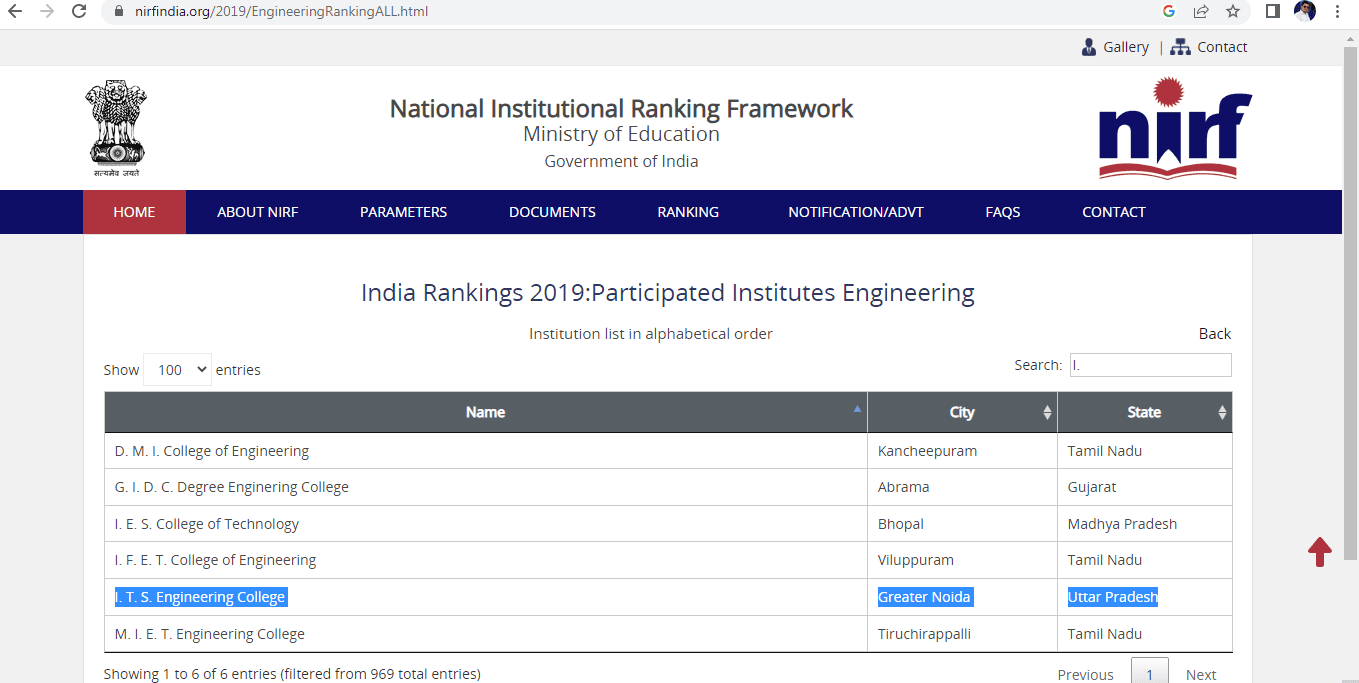
Task: Go back with browser back arrow
Action: click(x=15, y=12)
